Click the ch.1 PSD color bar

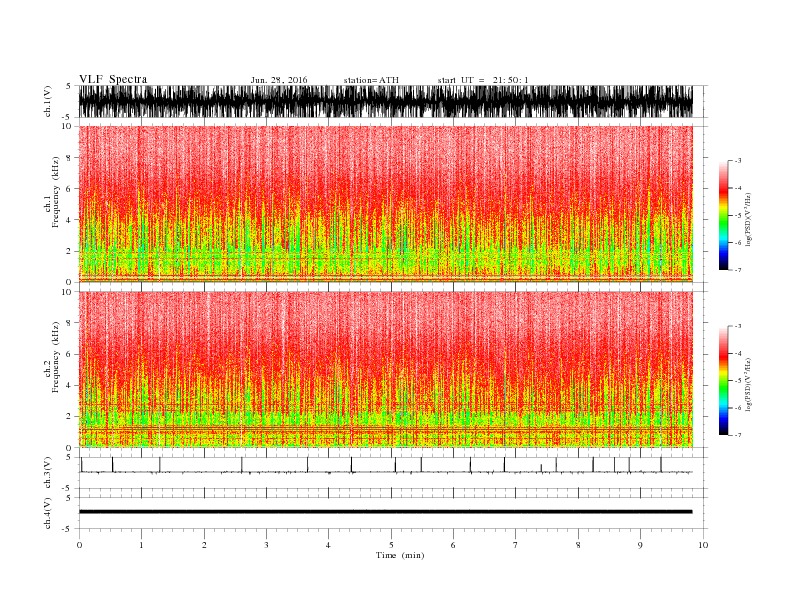tap(723, 216)
